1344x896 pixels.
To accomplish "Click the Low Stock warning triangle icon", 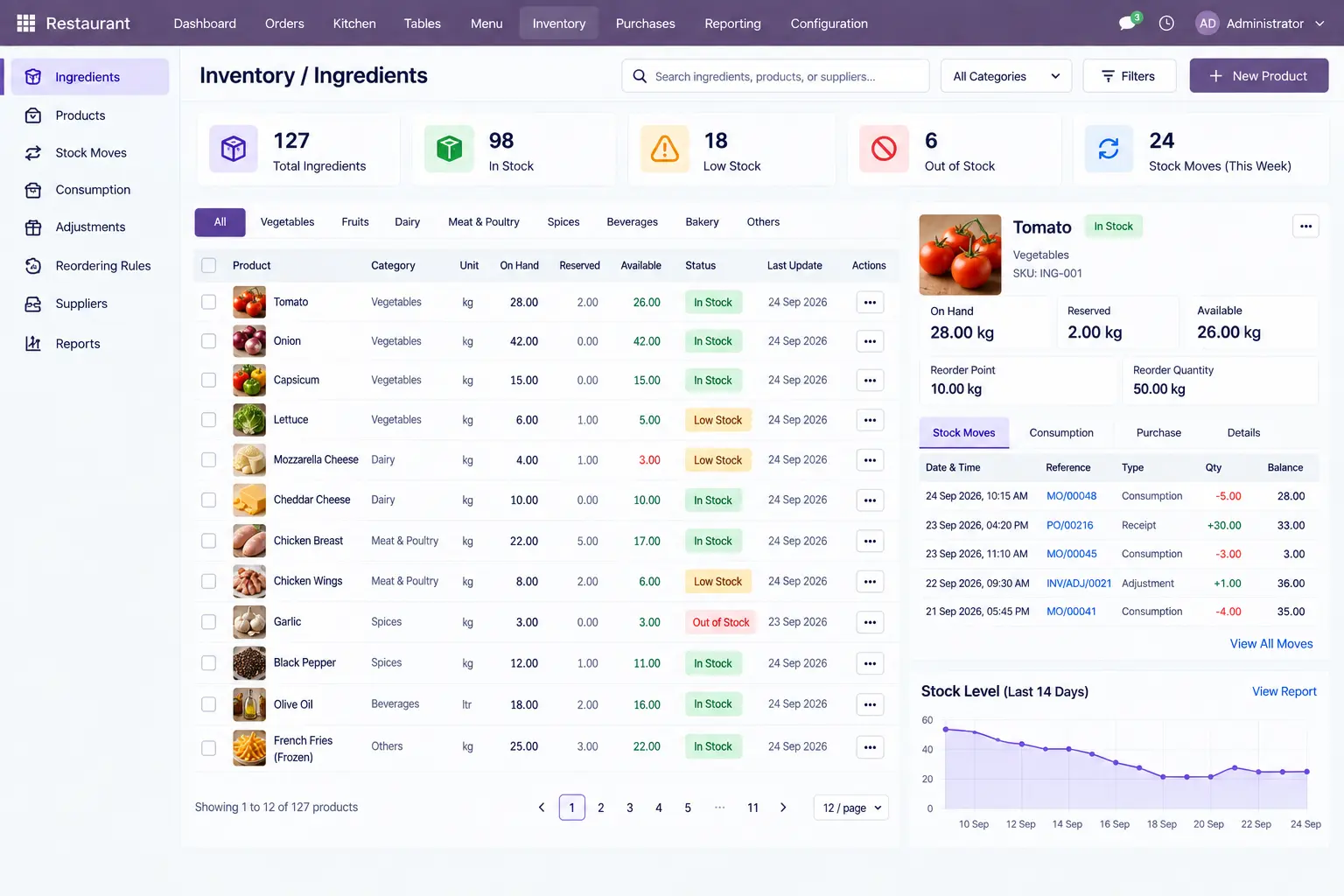I will pos(665,149).
